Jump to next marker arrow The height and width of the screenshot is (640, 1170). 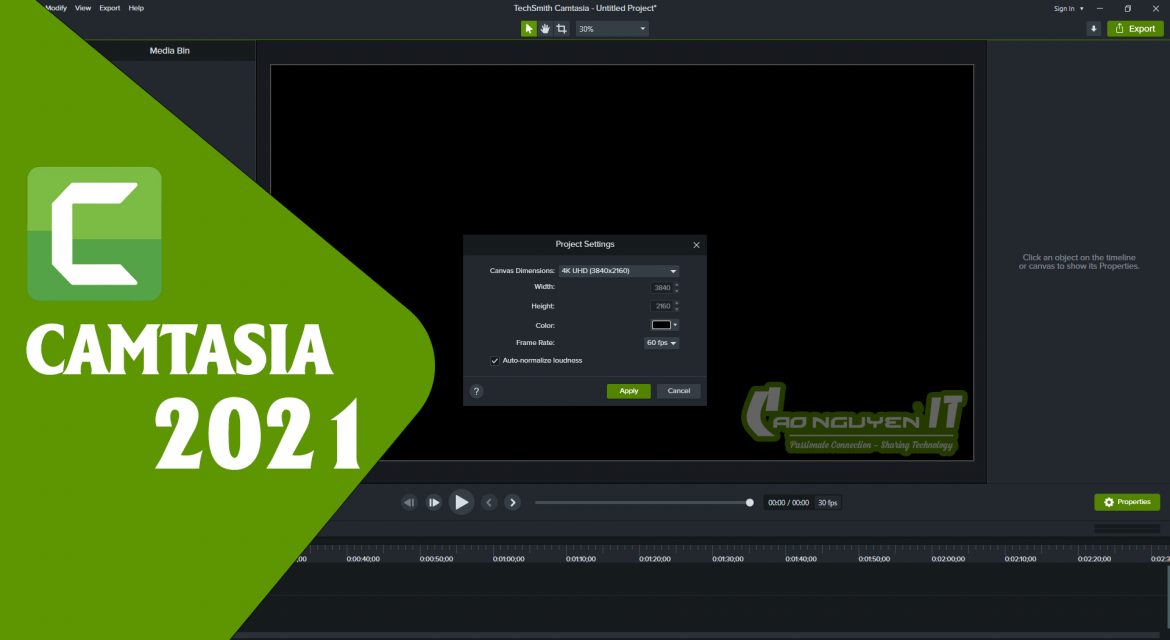(x=512, y=502)
